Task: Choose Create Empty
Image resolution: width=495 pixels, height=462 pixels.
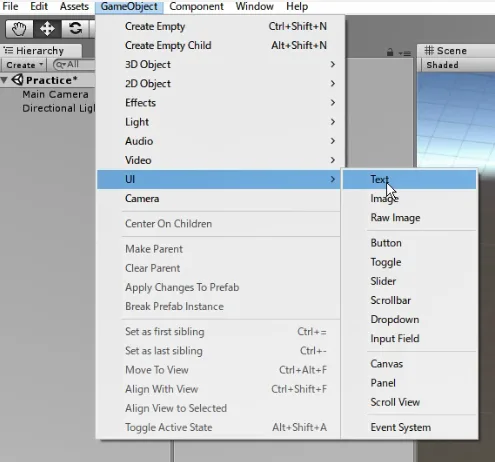Action: (219, 26)
